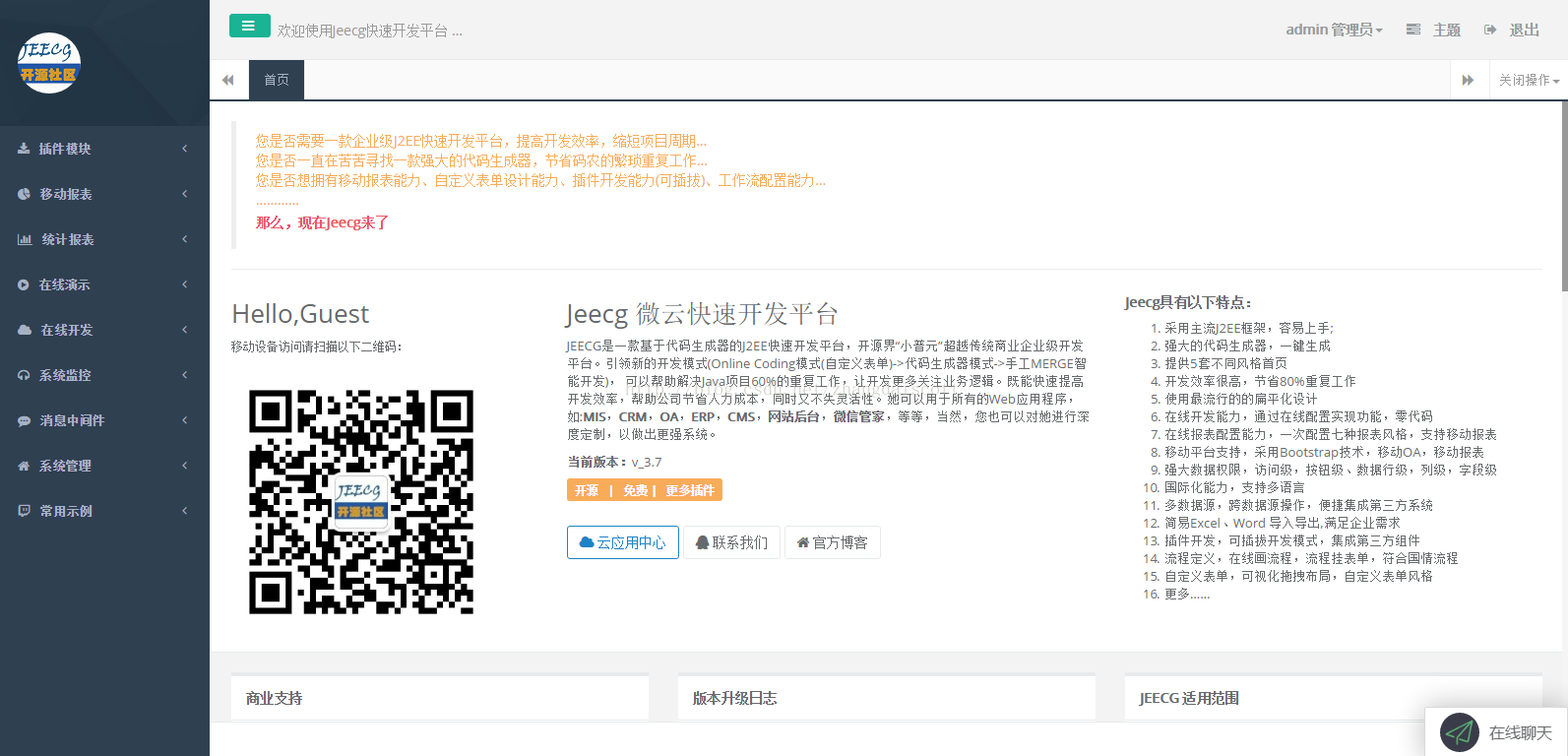Click the 系统监控 headset icon
The height and width of the screenshot is (756, 1568).
[24, 375]
